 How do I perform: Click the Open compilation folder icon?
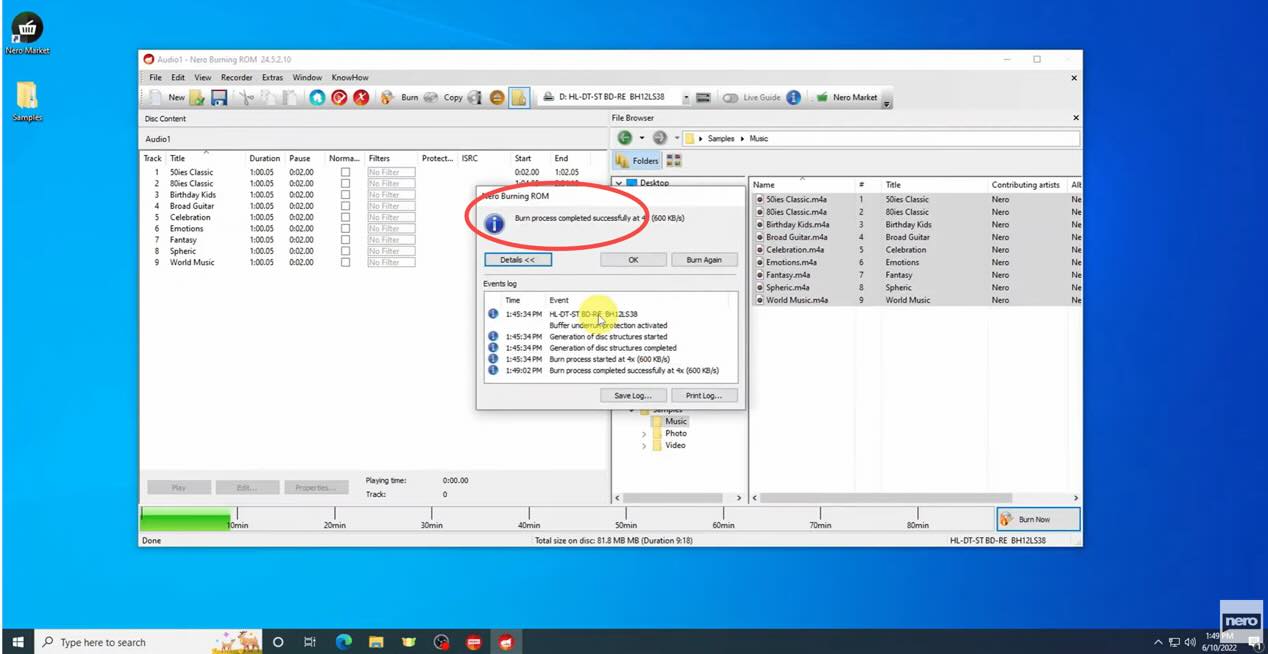pyautogui.click(x=198, y=97)
